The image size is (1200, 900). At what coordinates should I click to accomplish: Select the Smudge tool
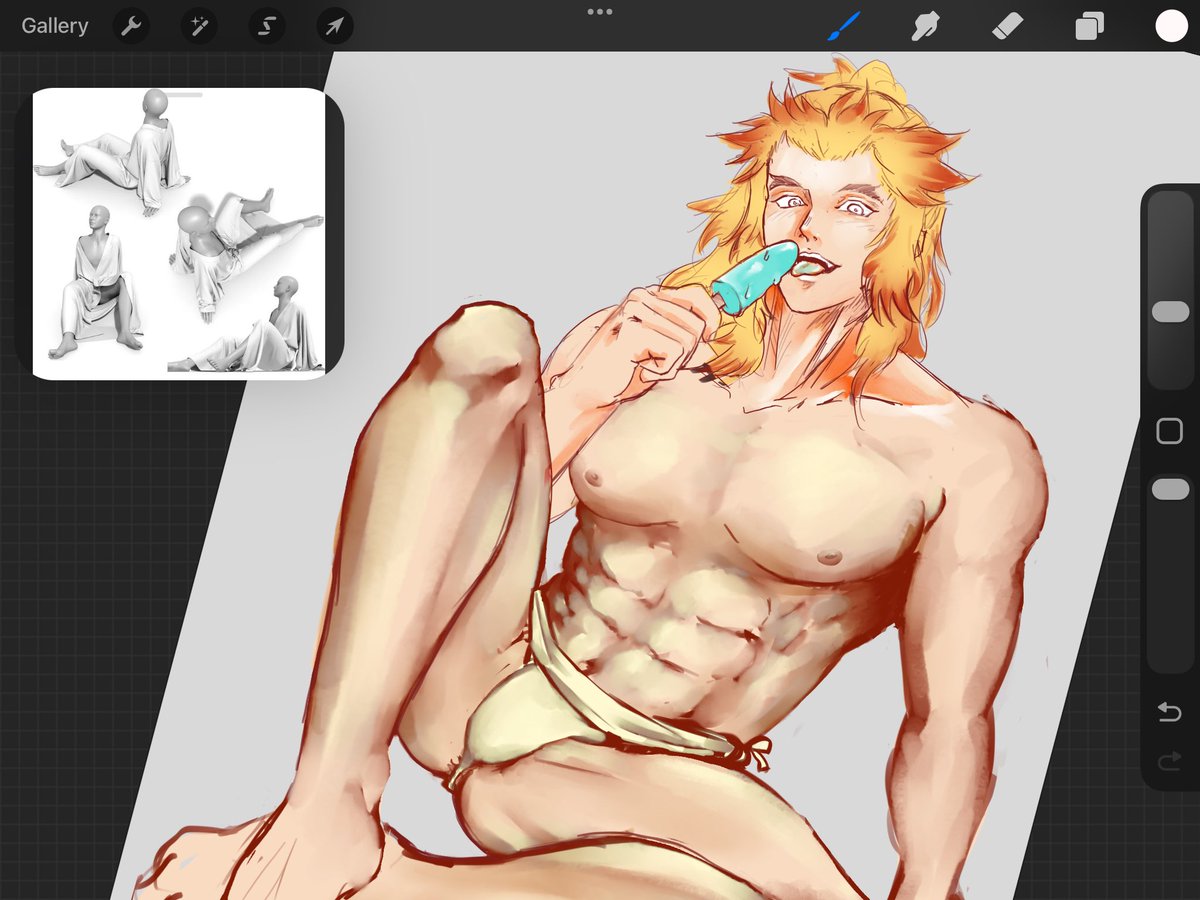point(926,26)
